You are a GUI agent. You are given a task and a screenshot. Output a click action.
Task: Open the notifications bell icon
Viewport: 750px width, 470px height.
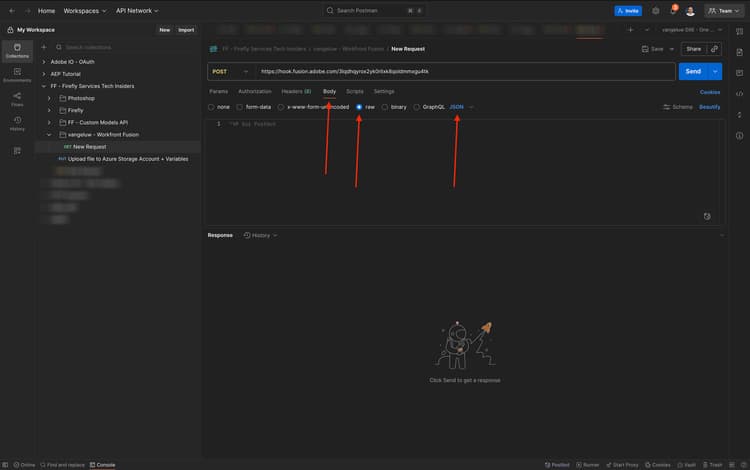pos(673,11)
